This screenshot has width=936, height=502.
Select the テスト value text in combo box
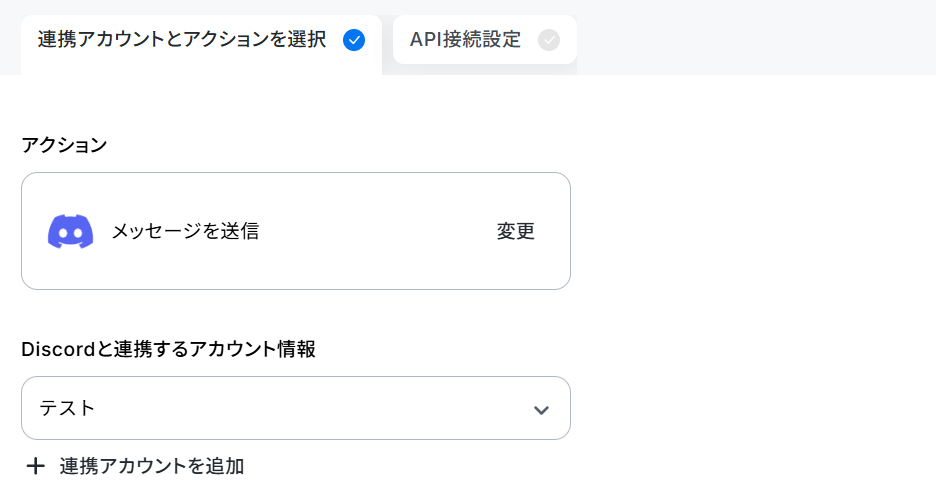[x=67, y=408]
